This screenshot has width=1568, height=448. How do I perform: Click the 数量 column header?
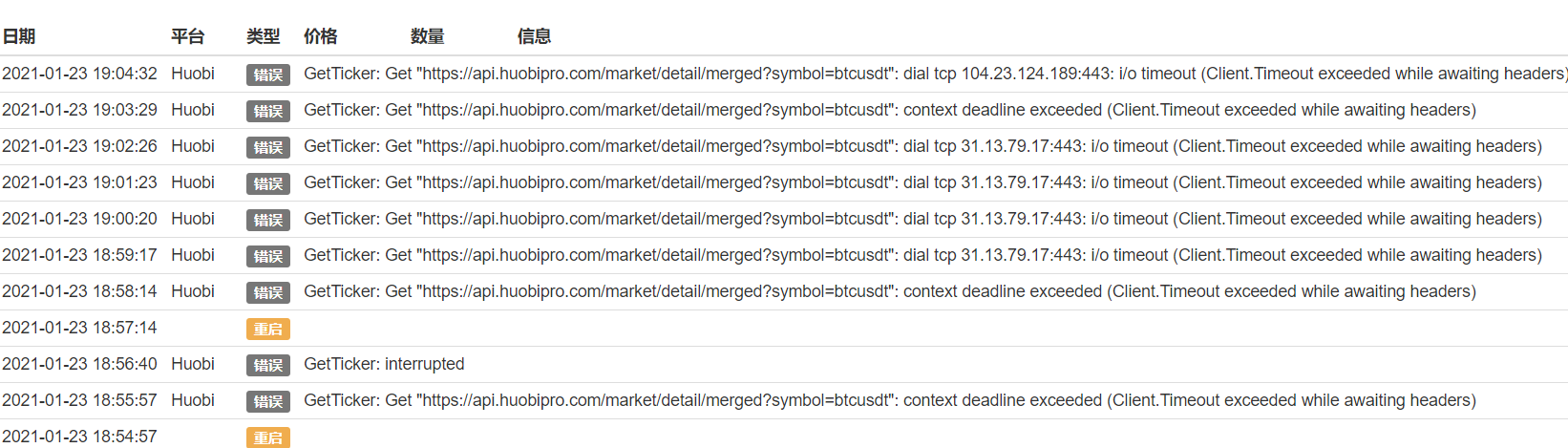[428, 36]
